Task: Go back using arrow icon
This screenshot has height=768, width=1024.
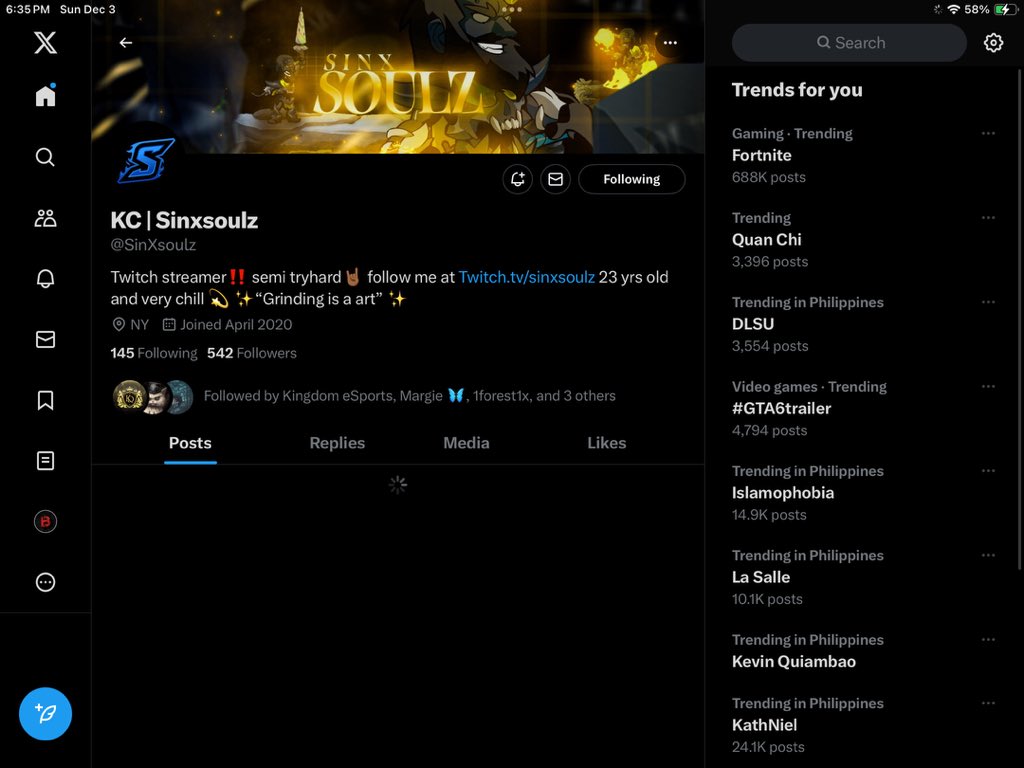Action: 125,42
